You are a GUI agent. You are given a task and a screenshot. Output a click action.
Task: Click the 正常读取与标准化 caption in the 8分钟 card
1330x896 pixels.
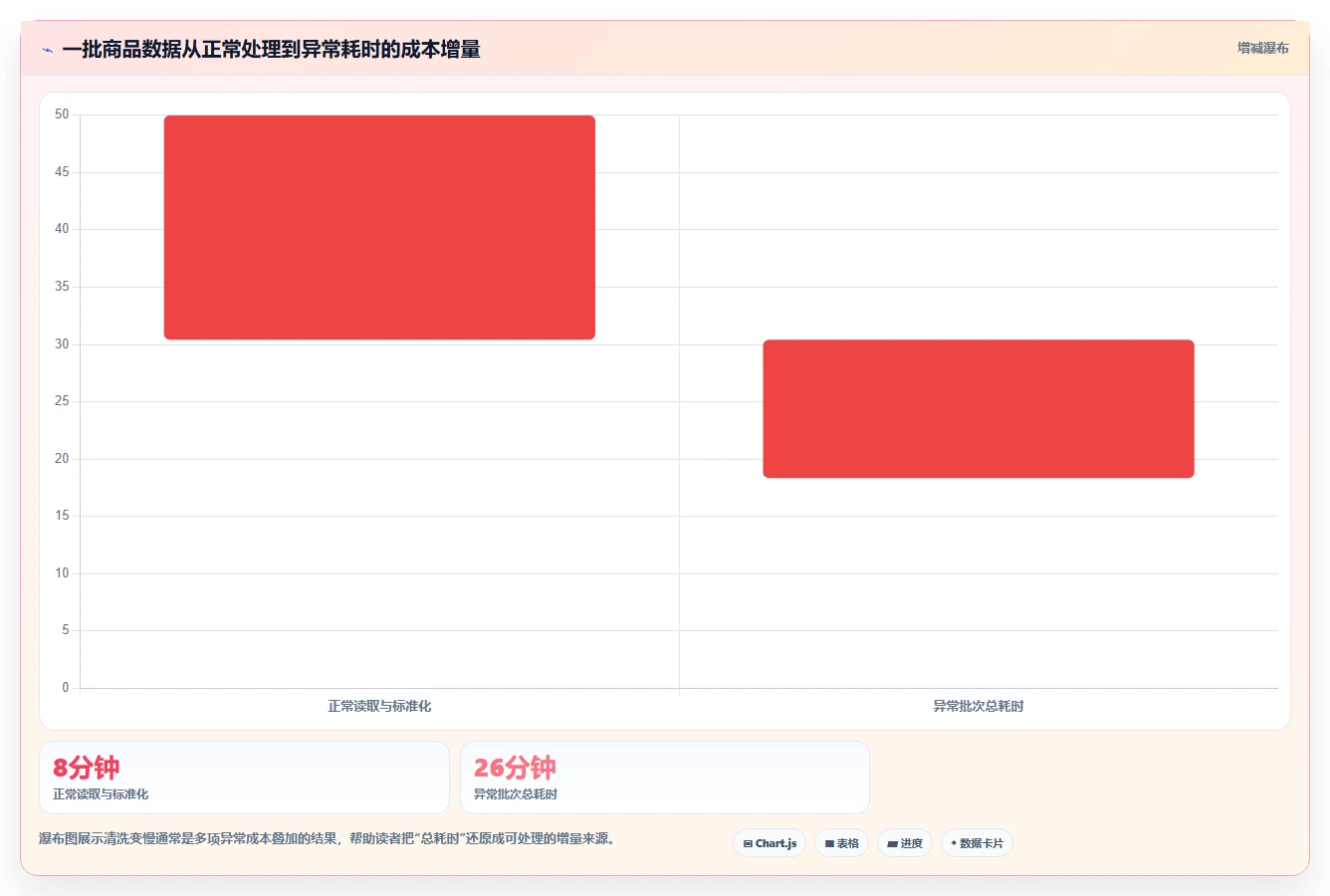tap(101, 794)
